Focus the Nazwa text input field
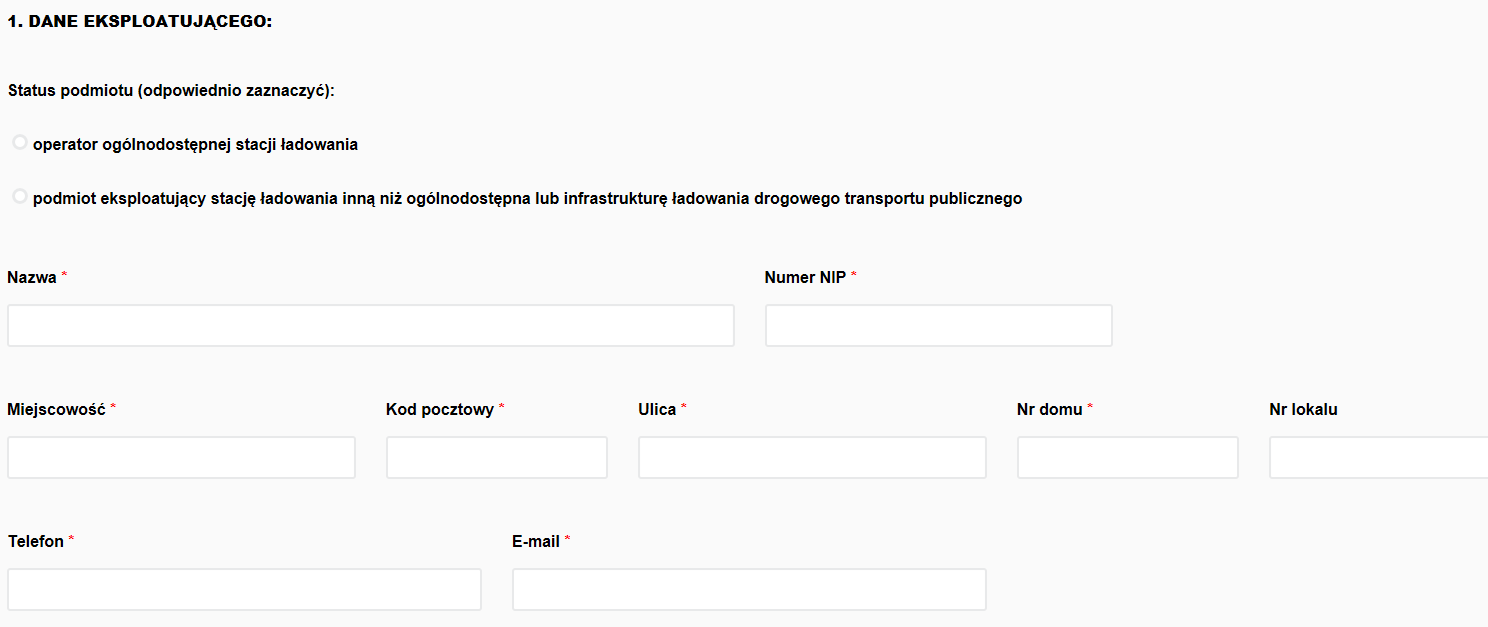Screen dimensions: 1488x627 coord(370,326)
